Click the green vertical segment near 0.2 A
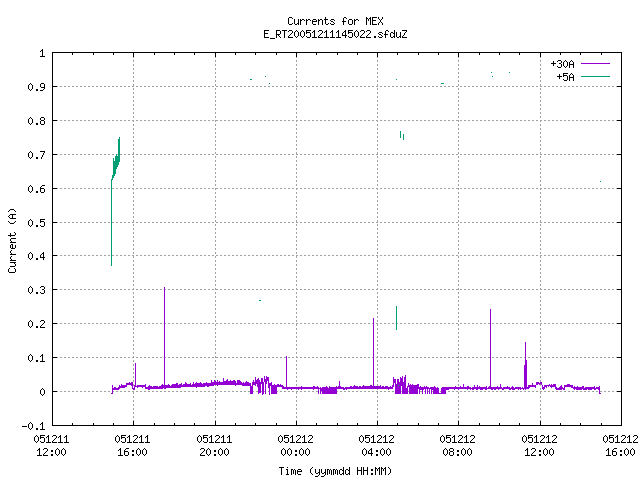Image resolution: width=640 pixels, height=480 pixels. pos(396,318)
